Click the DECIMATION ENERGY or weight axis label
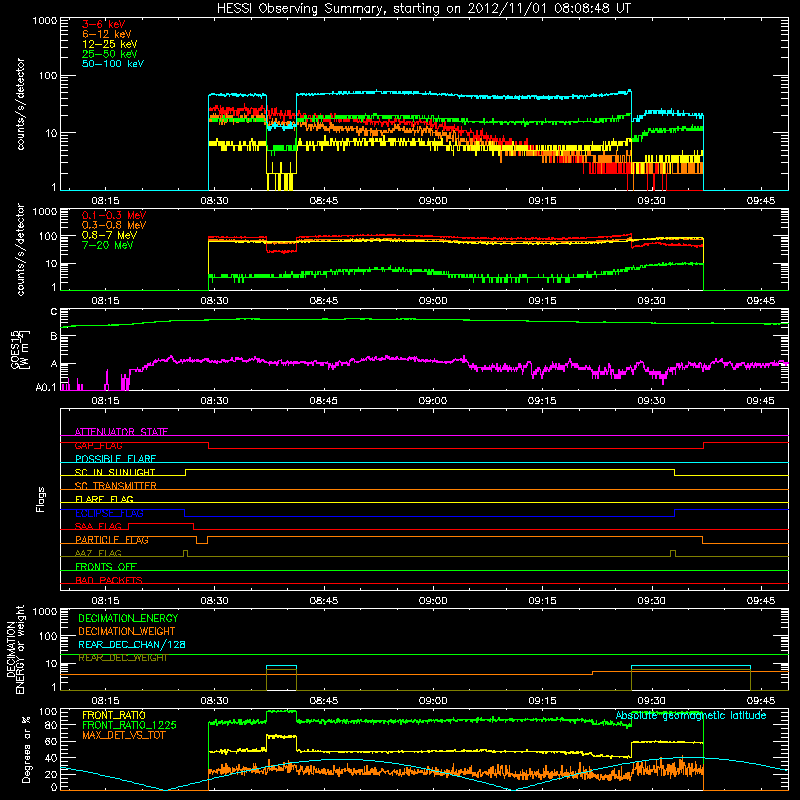 pyautogui.click(x=15, y=649)
